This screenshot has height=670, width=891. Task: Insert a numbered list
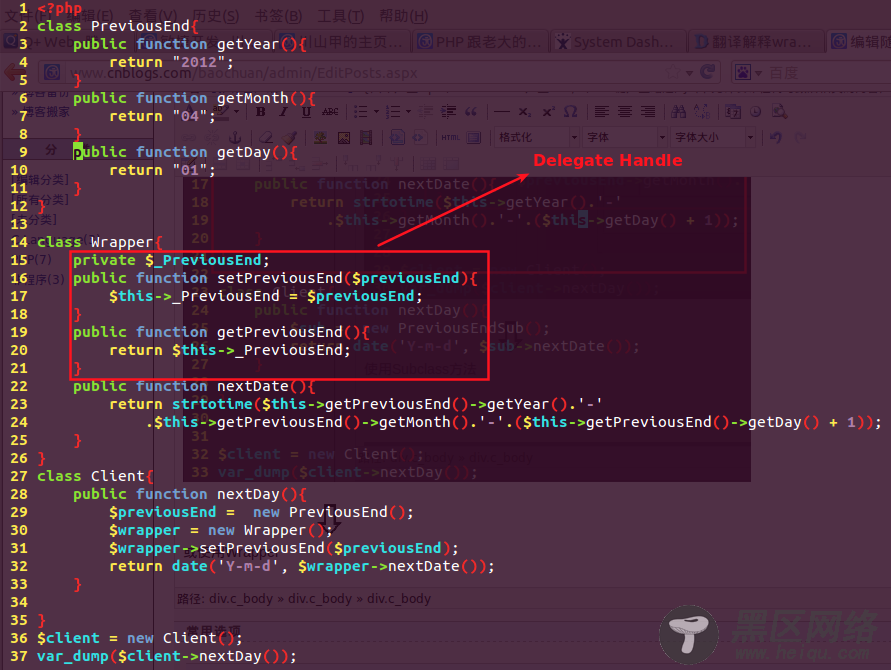coord(393,112)
